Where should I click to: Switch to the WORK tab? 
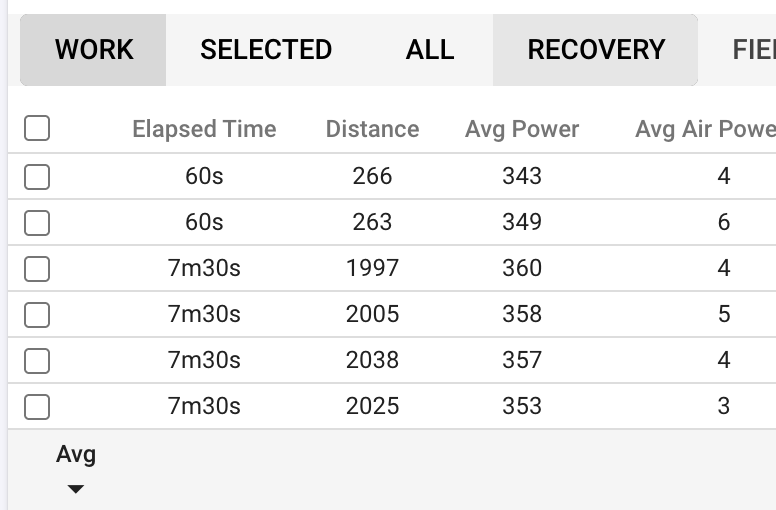[94, 50]
